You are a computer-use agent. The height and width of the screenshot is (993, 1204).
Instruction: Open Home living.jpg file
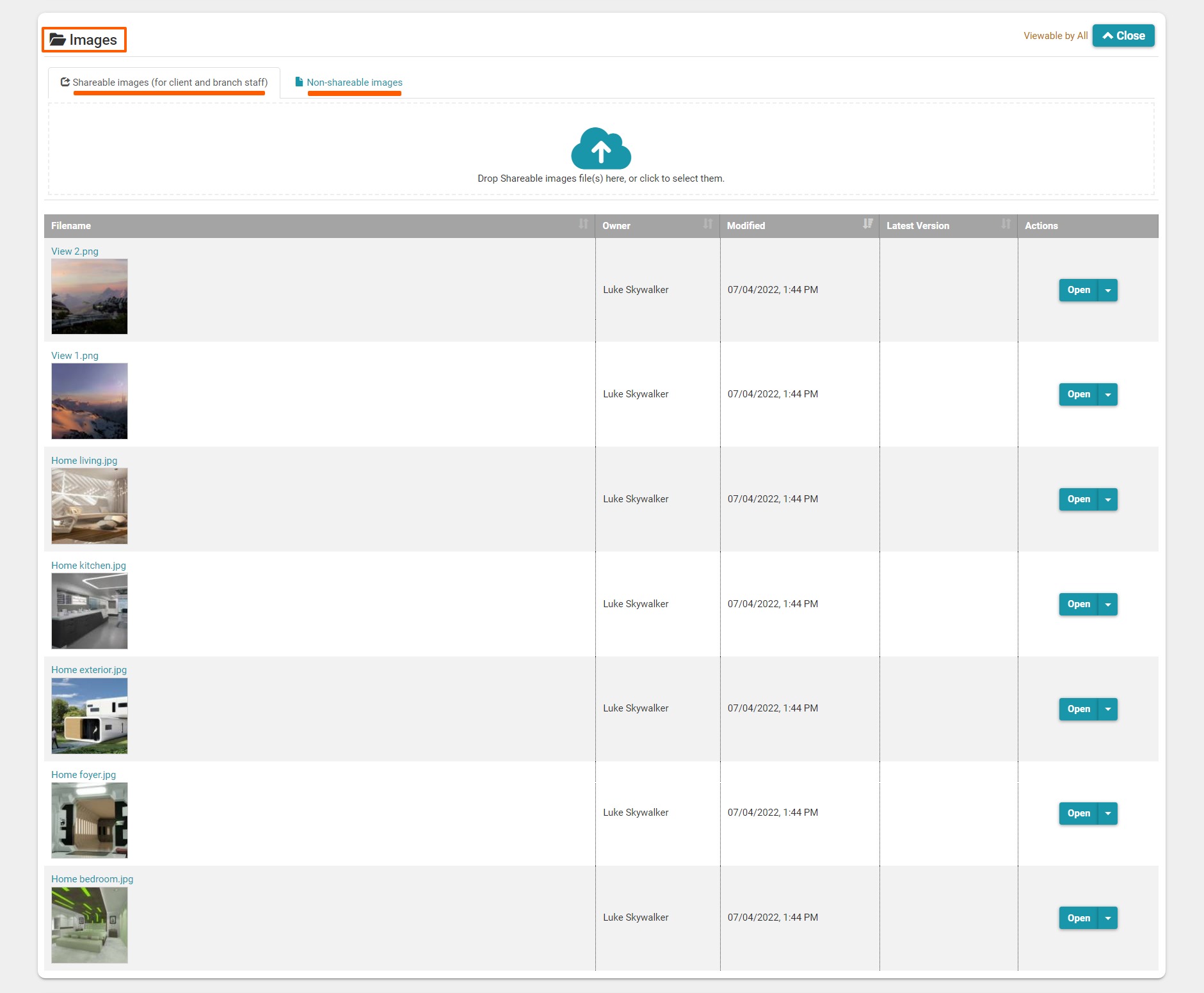click(1079, 499)
